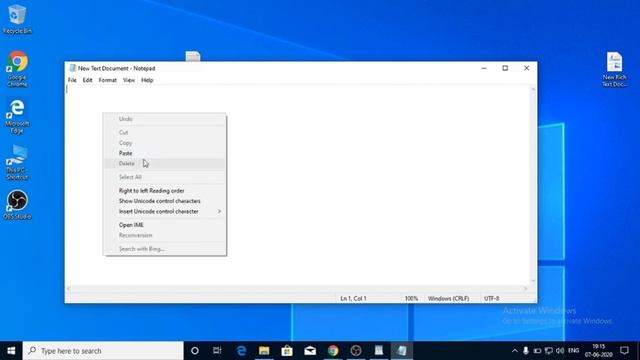Show hidden system tray icons
This screenshot has width=640, height=360.
pyautogui.click(x=515, y=351)
